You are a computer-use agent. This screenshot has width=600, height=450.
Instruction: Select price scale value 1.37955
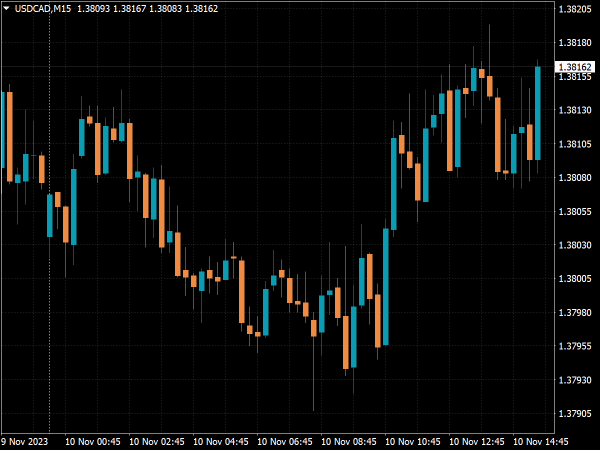point(575,346)
